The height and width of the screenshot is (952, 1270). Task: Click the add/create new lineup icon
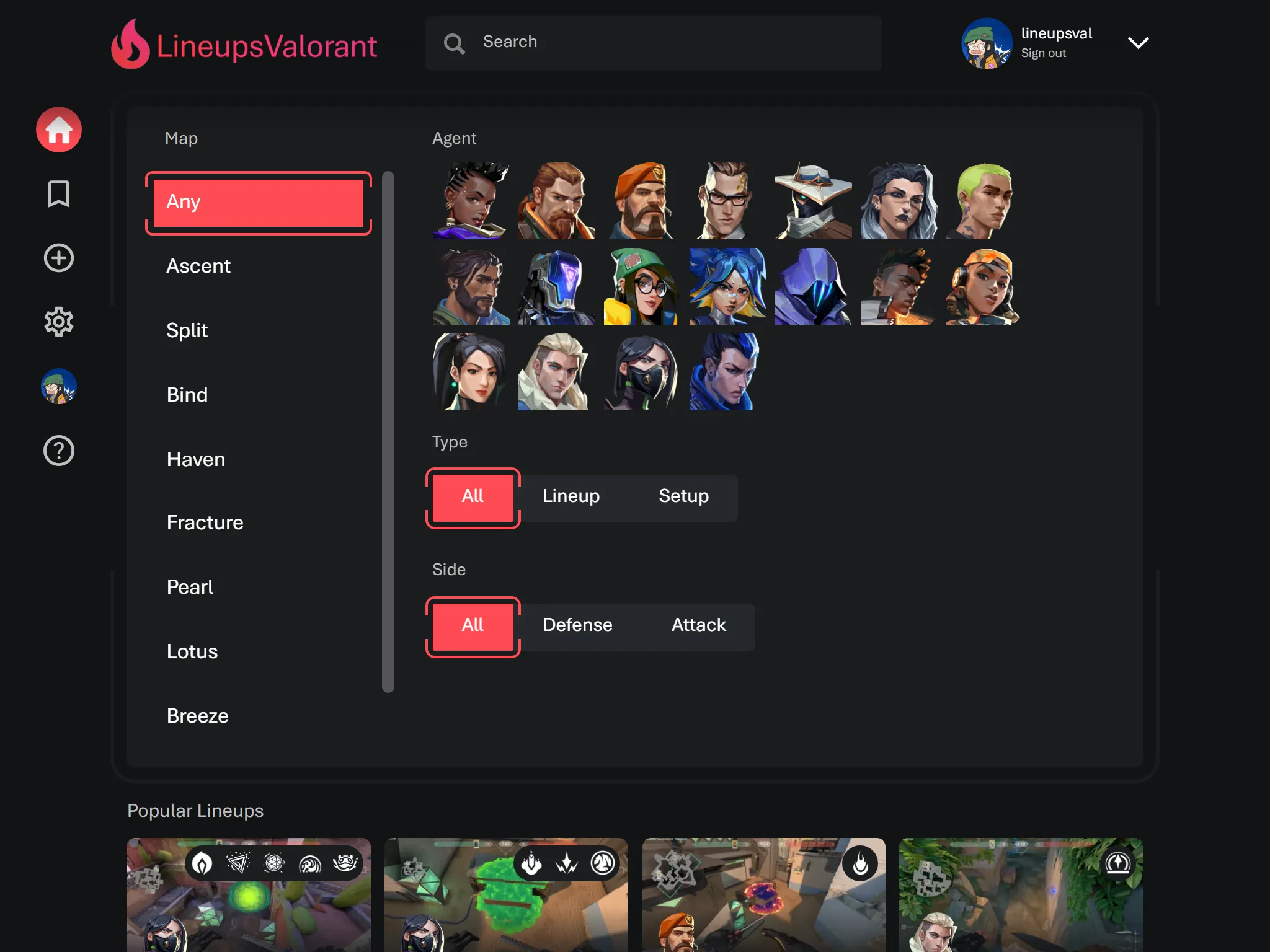coord(59,258)
